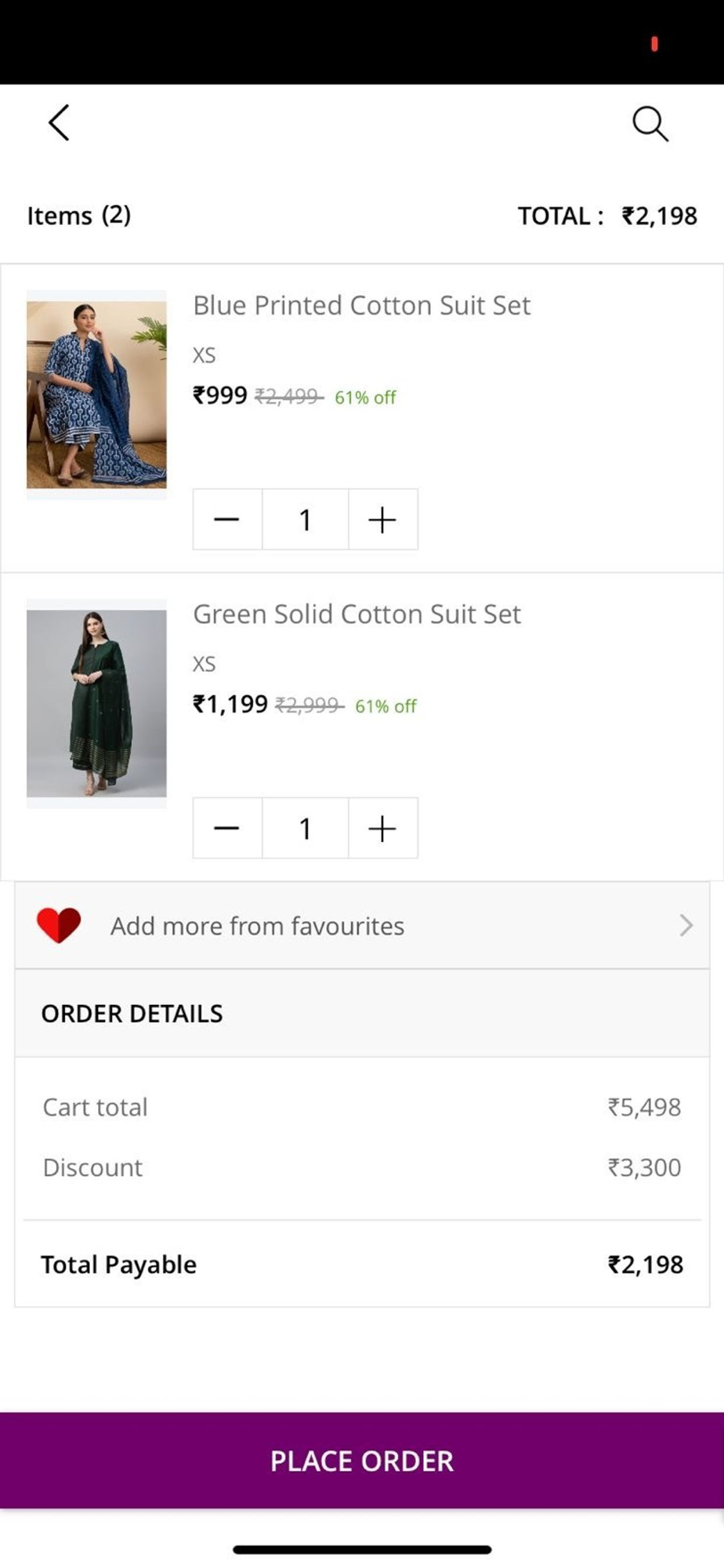Tap the home indicator bar at bottom

[362, 1549]
